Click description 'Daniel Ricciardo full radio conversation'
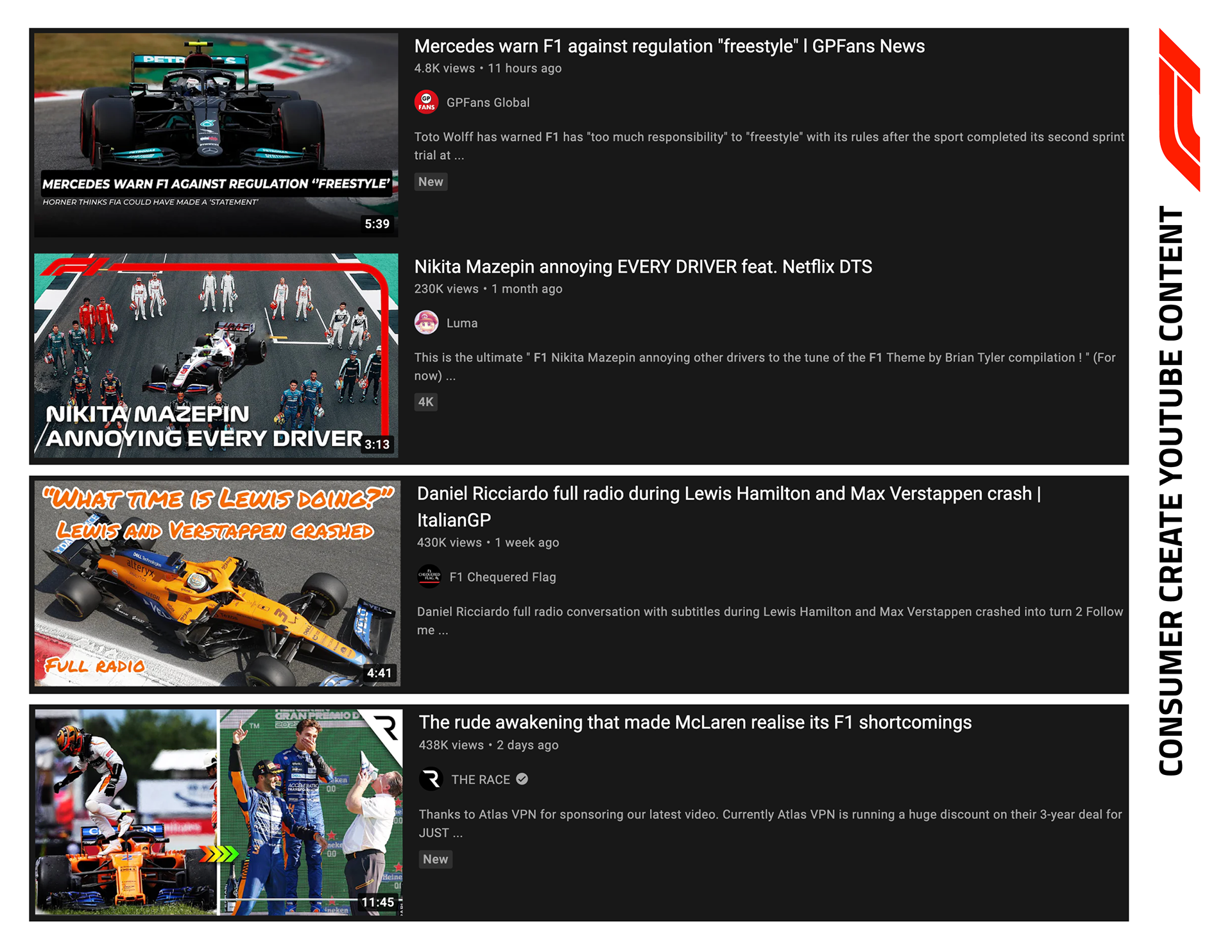 point(770,621)
